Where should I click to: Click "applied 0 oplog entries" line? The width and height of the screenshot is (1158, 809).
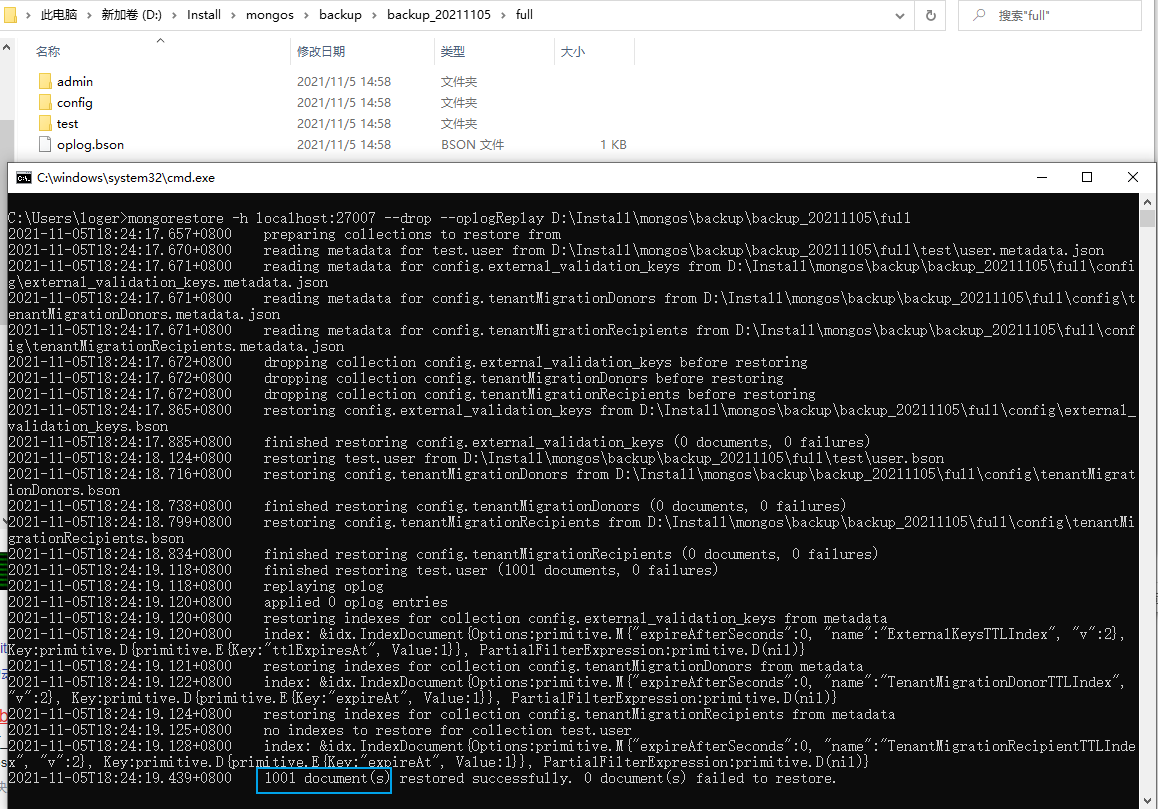point(355,602)
